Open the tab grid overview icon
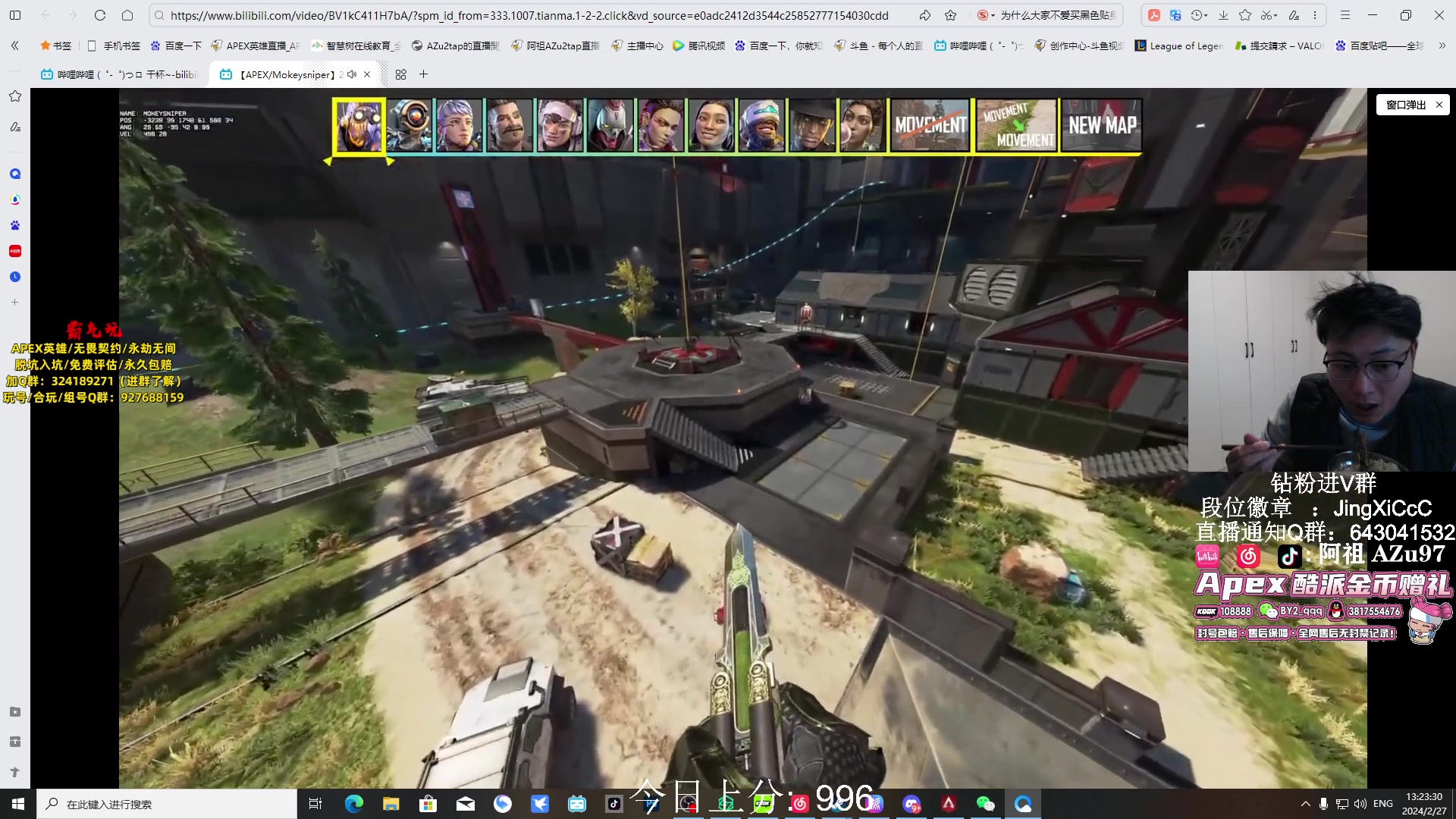Viewport: 1456px width, 819px height. pos(401,74)
